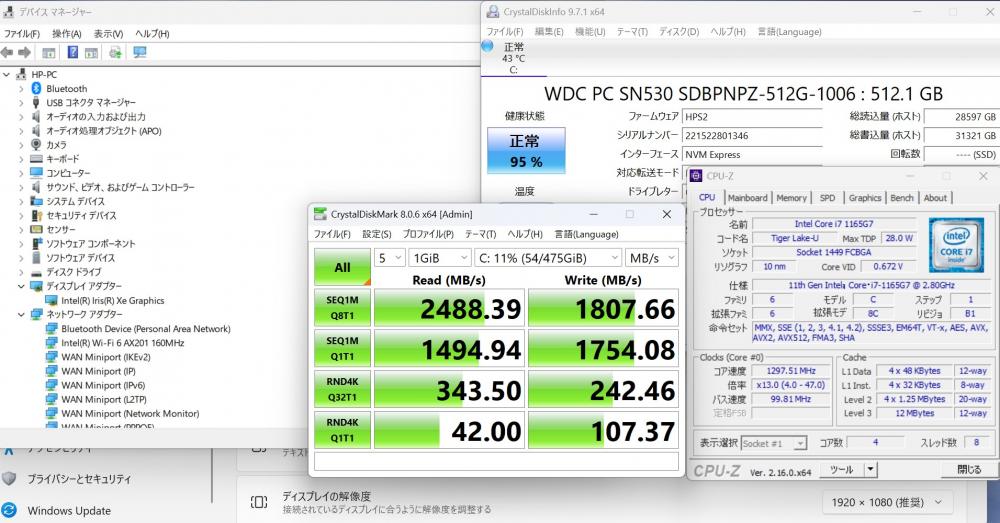Select WAN Miniport (IKEv2) in network adapters
Viewport: 1000px width, 523px height.
(106, 357)
